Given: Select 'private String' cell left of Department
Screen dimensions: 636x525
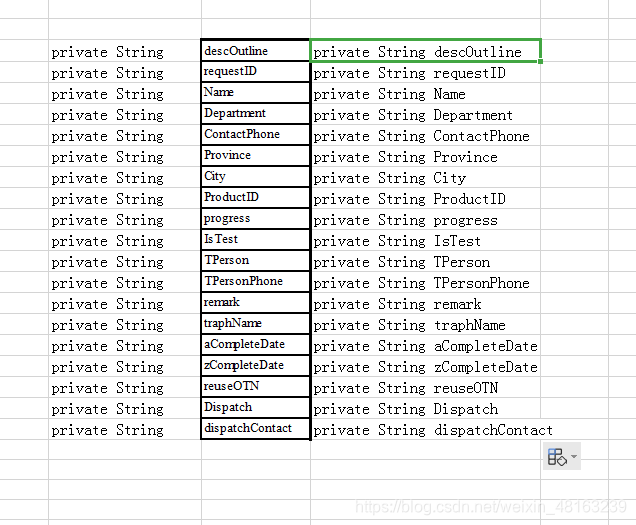Looking at the screenshot, I should click(x=125, y=114).
